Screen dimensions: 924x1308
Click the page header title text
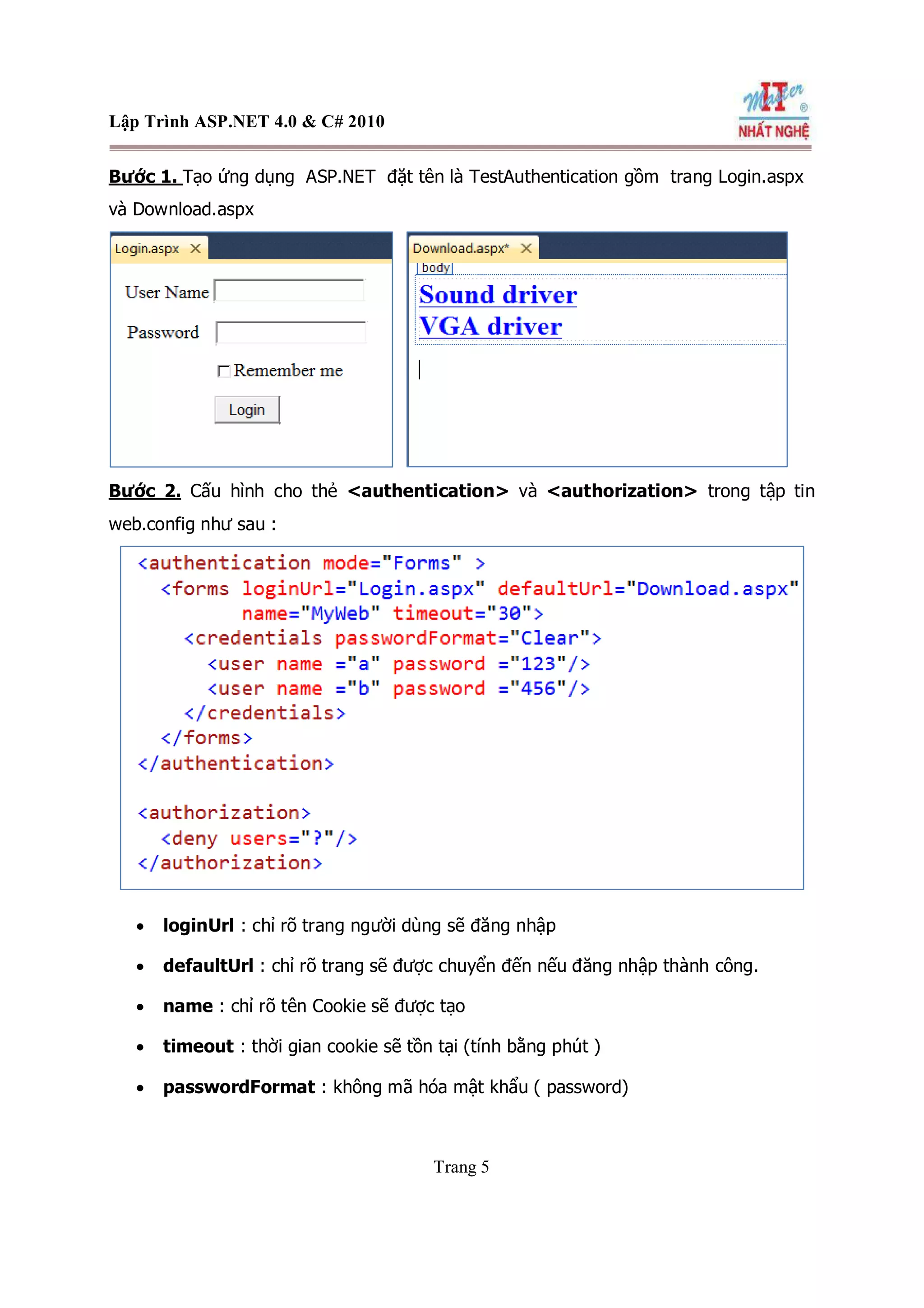pos(246,121)
